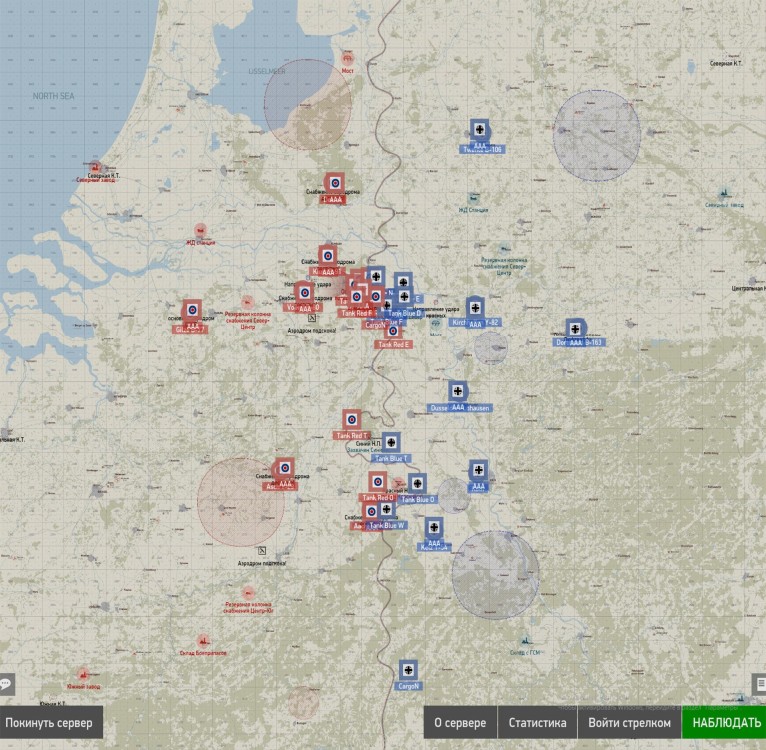Click the Северный завод icon on the coast
The height and width of the screenshot is (750, 766).
pos(95,168)
